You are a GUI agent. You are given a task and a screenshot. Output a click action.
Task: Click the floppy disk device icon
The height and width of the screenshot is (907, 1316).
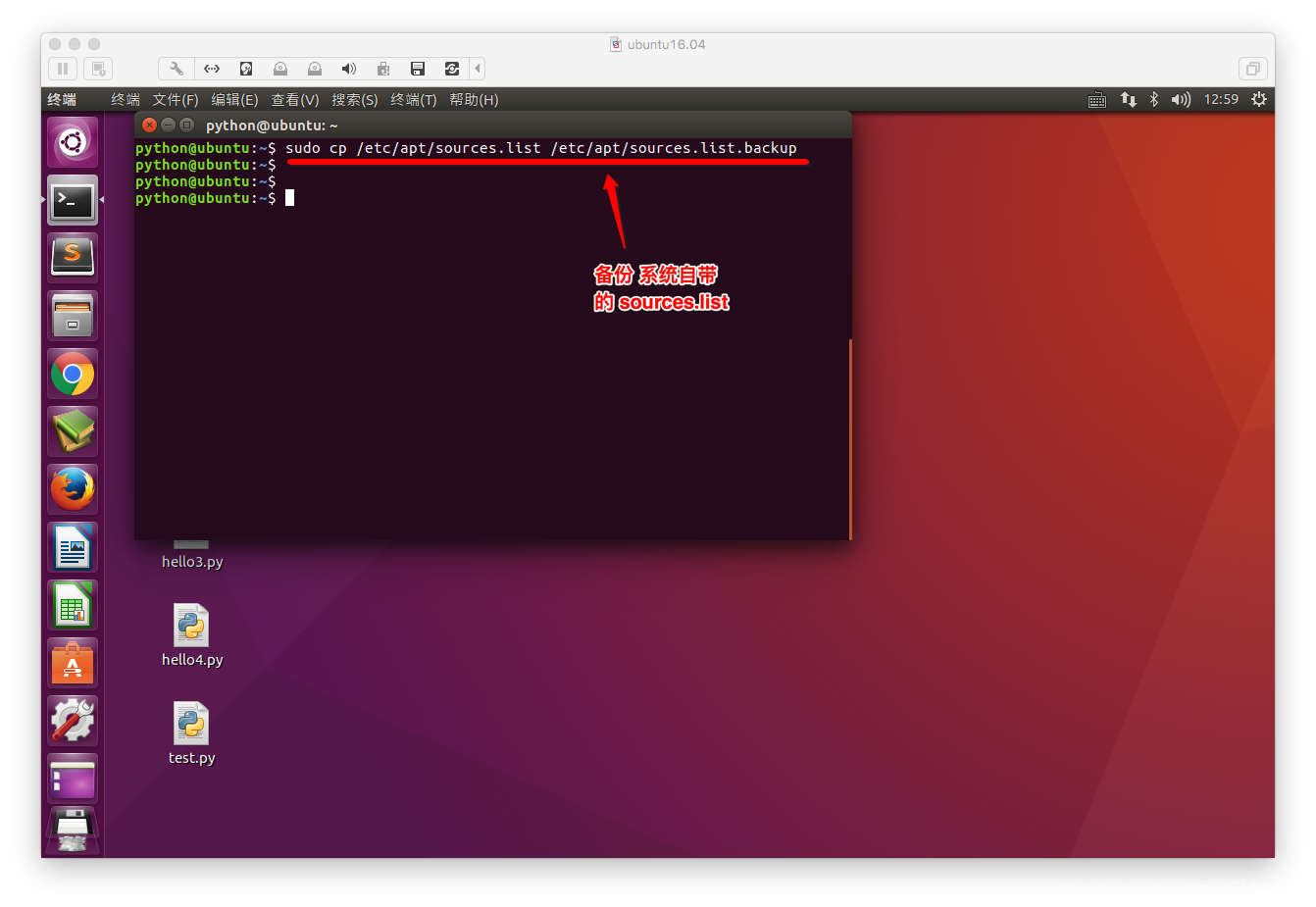click(418, 69)
